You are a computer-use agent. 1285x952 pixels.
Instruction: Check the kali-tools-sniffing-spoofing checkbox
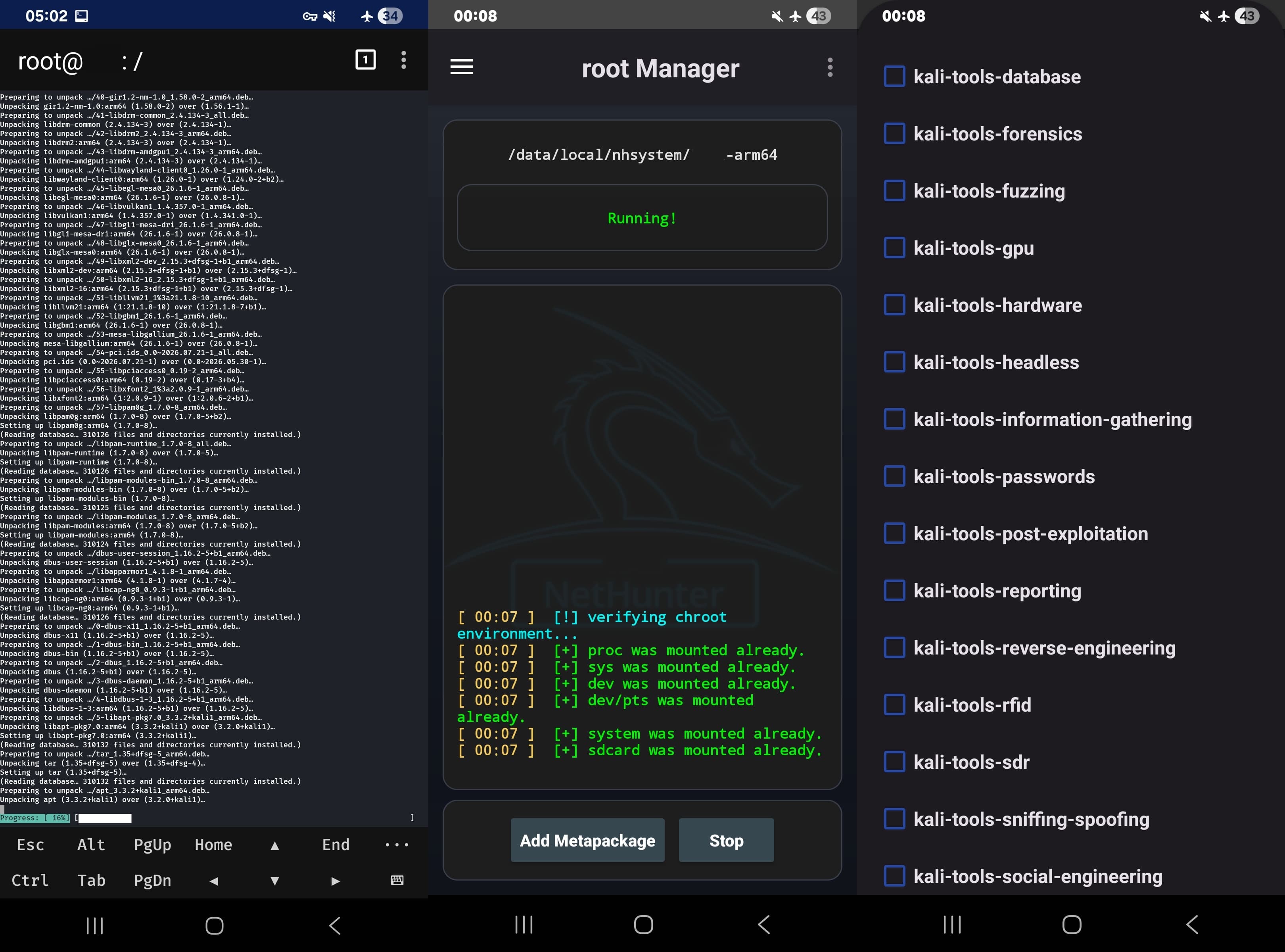pyautogui.click(x=894, y=818)
